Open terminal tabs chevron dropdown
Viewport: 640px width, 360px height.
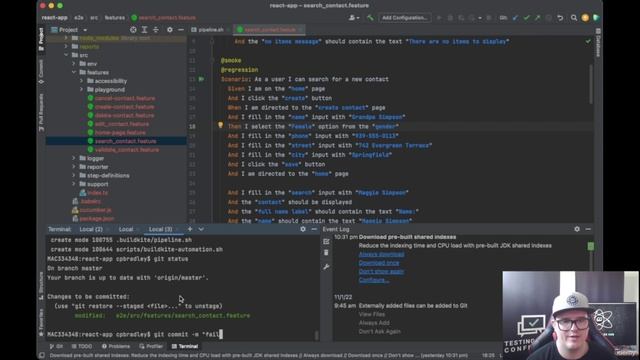[x=201, y=229]
